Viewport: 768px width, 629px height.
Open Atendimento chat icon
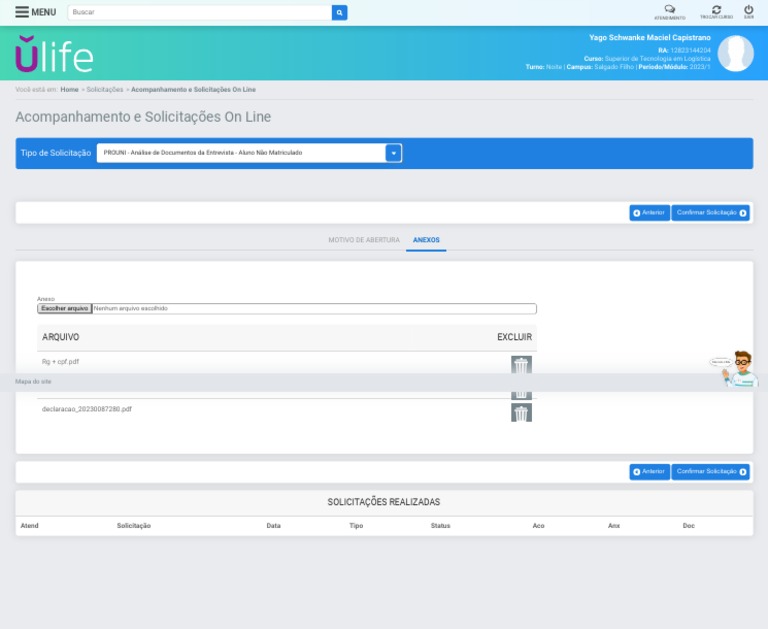[669, 11]
